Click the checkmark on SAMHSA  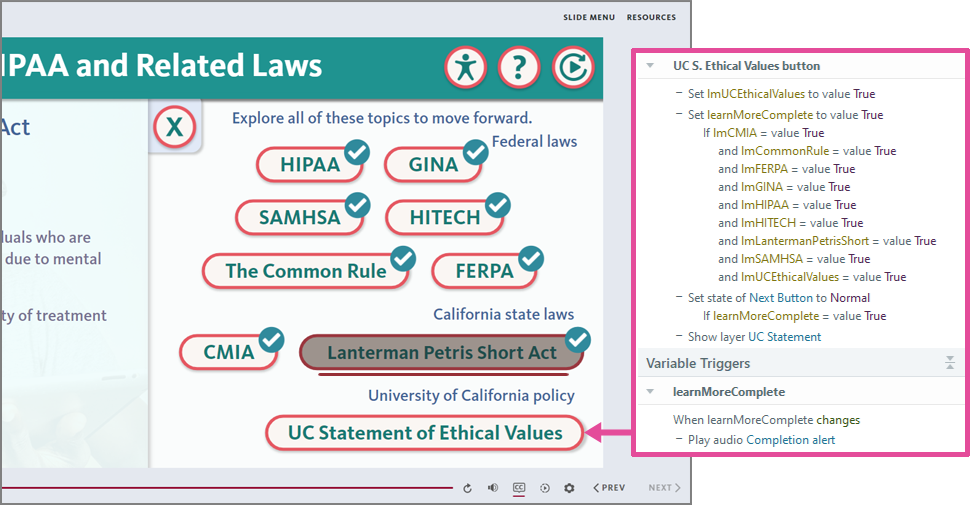point(357,205)
